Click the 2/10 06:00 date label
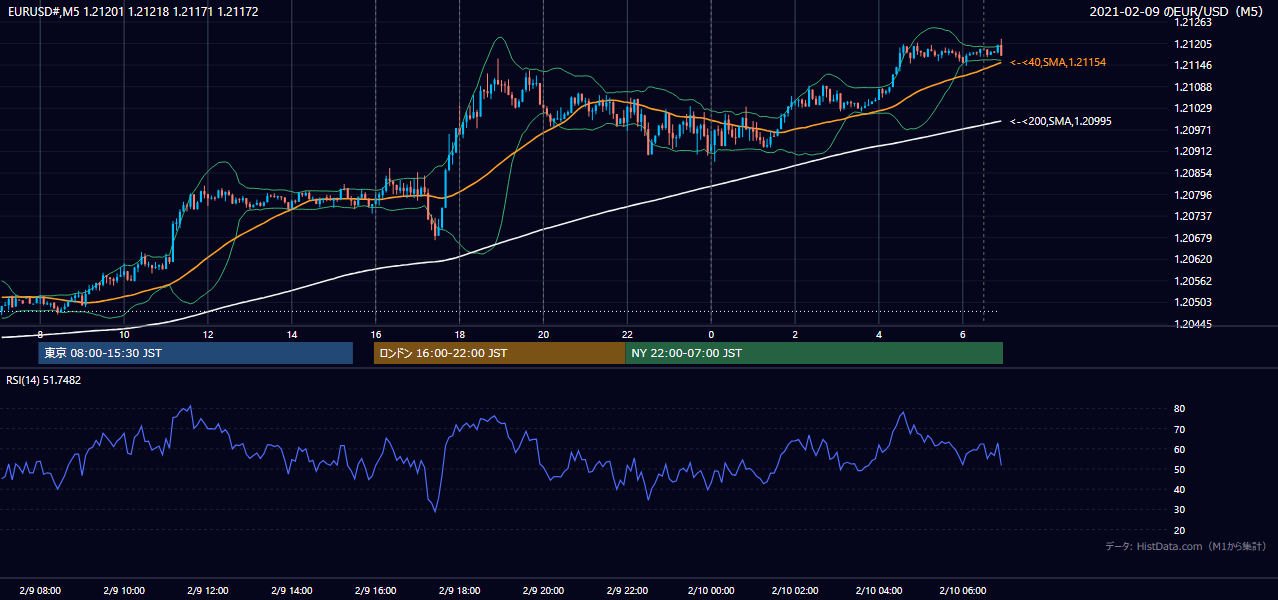The image size is (1278, 600). [x=962, y=591]
